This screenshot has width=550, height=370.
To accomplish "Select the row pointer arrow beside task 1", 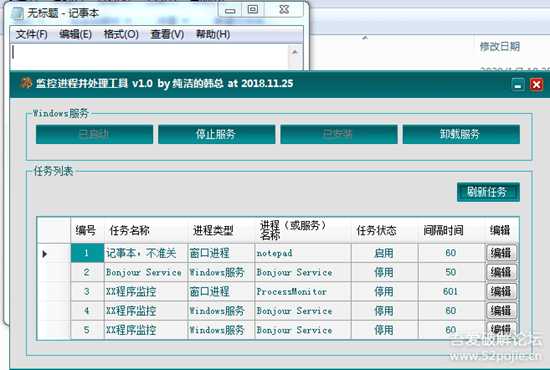I will 45,254.
